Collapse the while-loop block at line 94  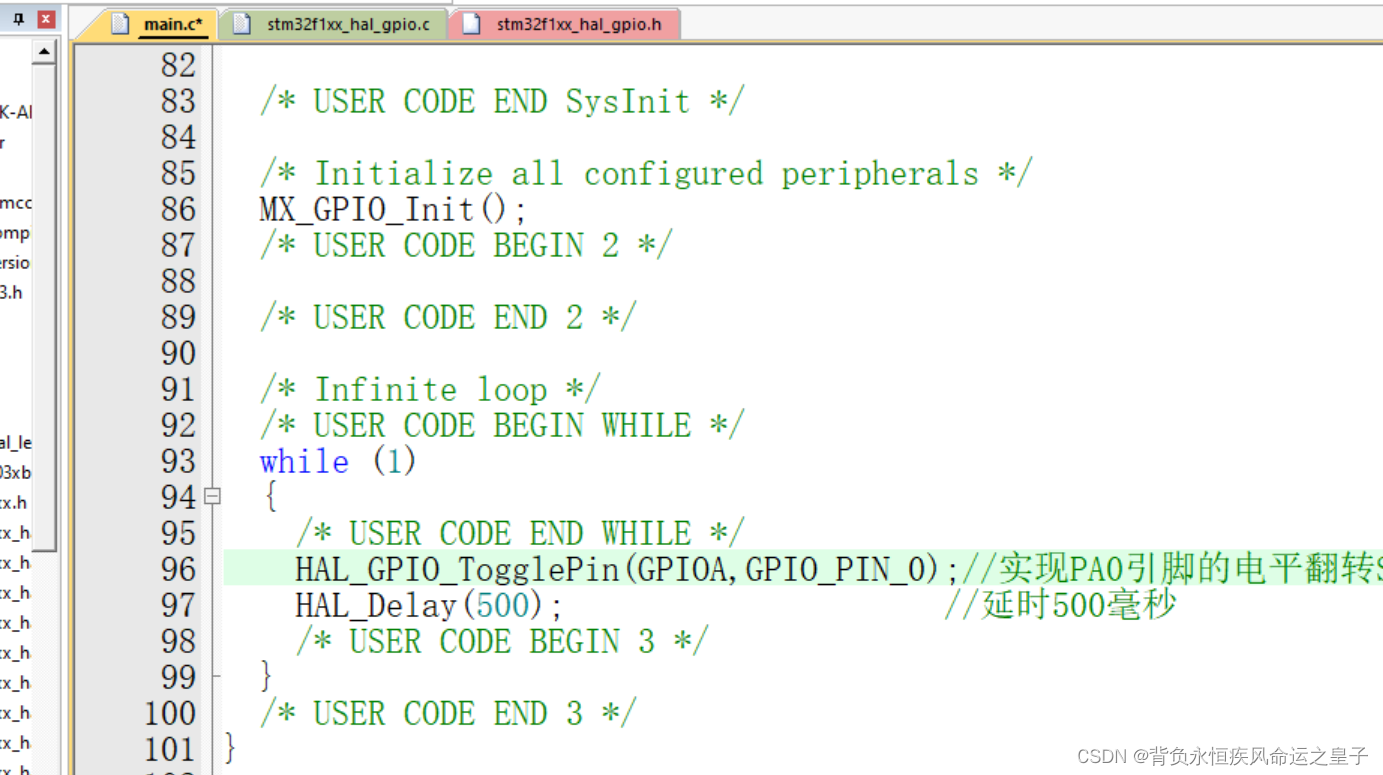[x=212, y=495]
